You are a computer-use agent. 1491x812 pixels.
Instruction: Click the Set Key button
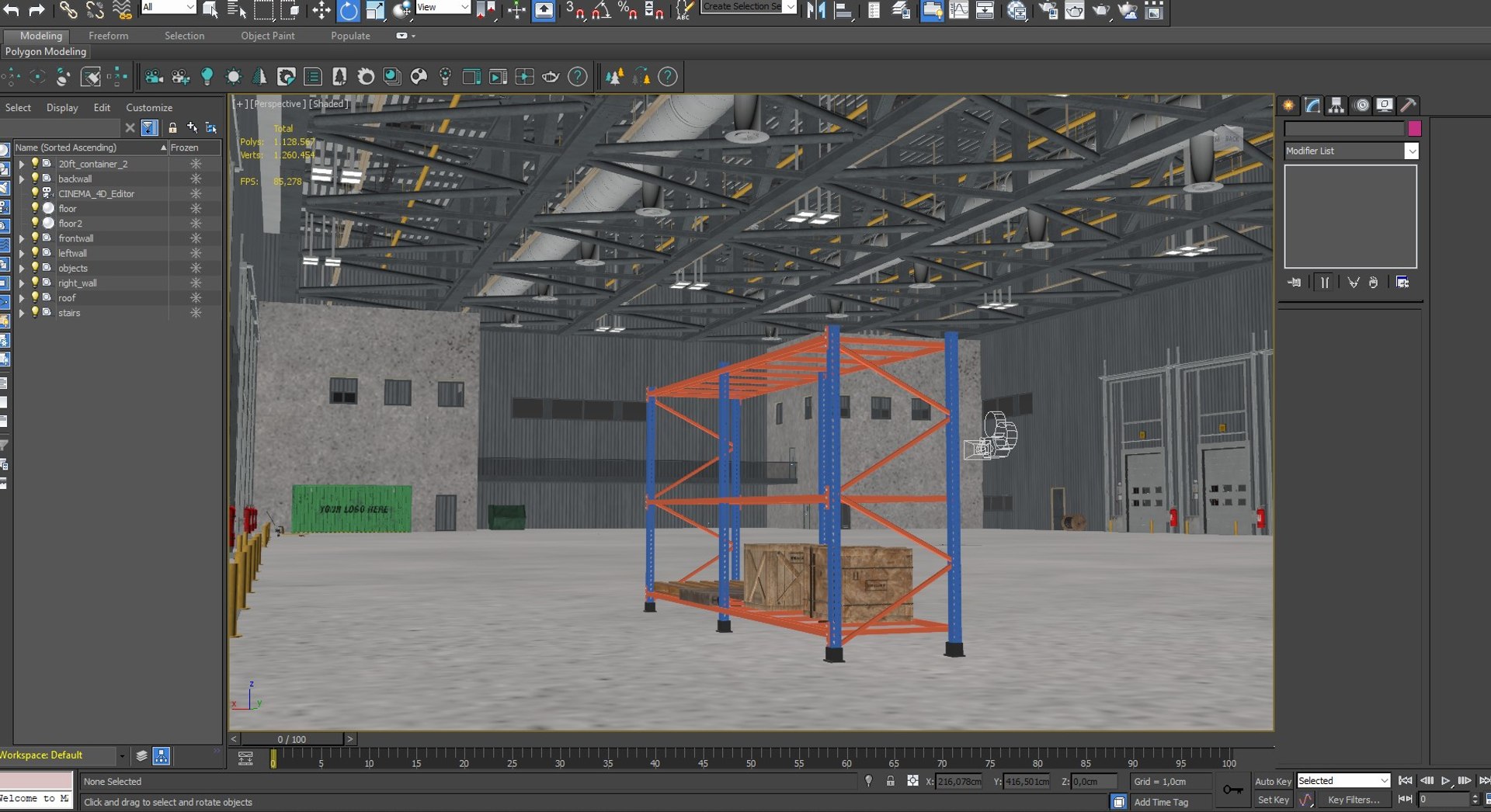click(1273, 800)
